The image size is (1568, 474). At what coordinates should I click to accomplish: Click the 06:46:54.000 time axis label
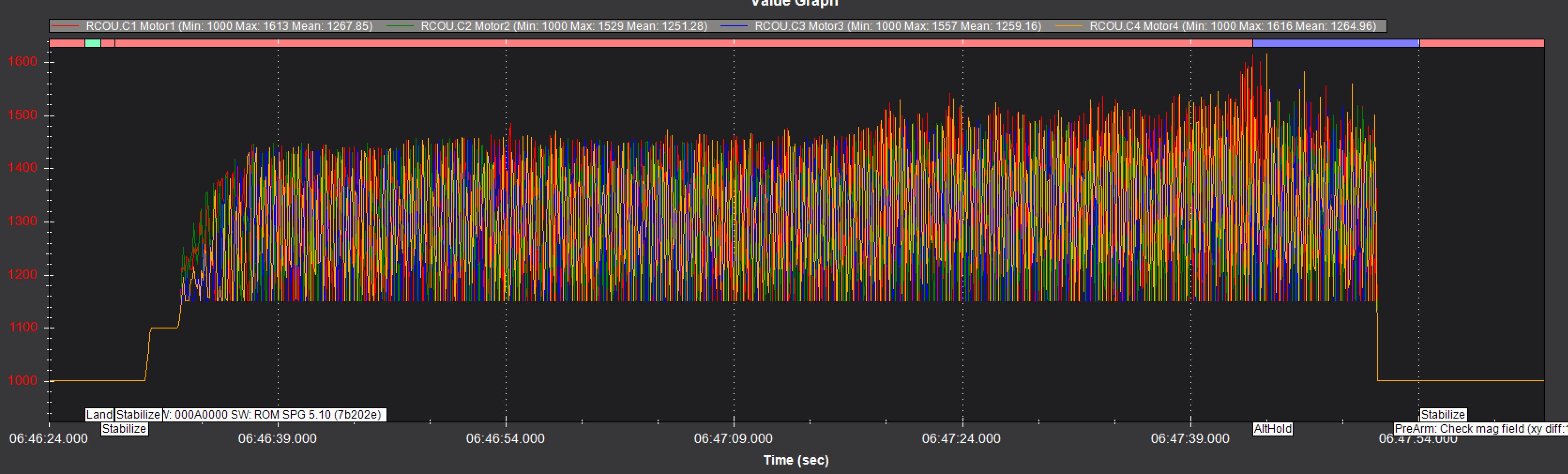click(x=505, y=439)
